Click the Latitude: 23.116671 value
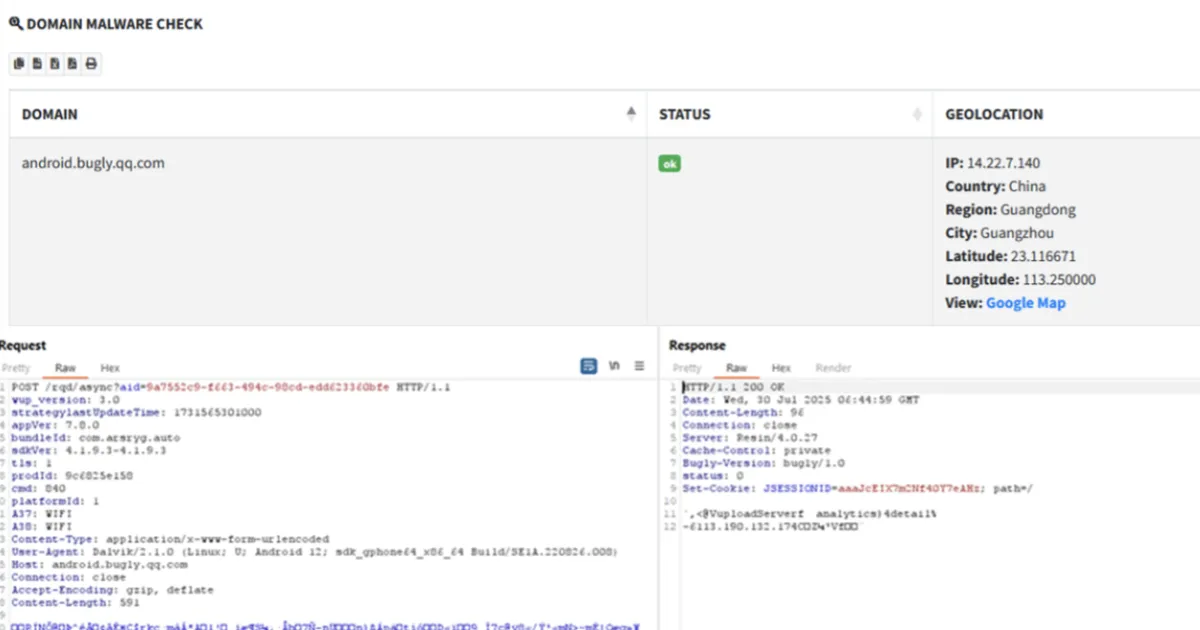Screen dimensions: 1200x630 tap(1010, 256)
